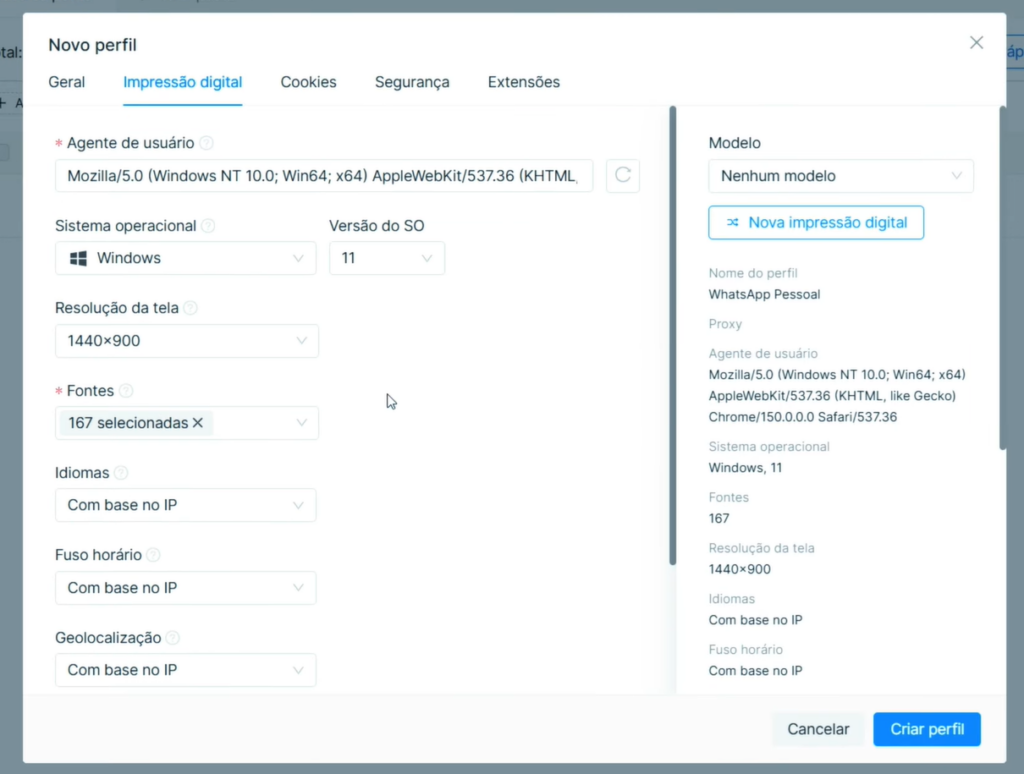Click the Criar perfil button
Screen dimensions: 1024x774
[927, 729]
